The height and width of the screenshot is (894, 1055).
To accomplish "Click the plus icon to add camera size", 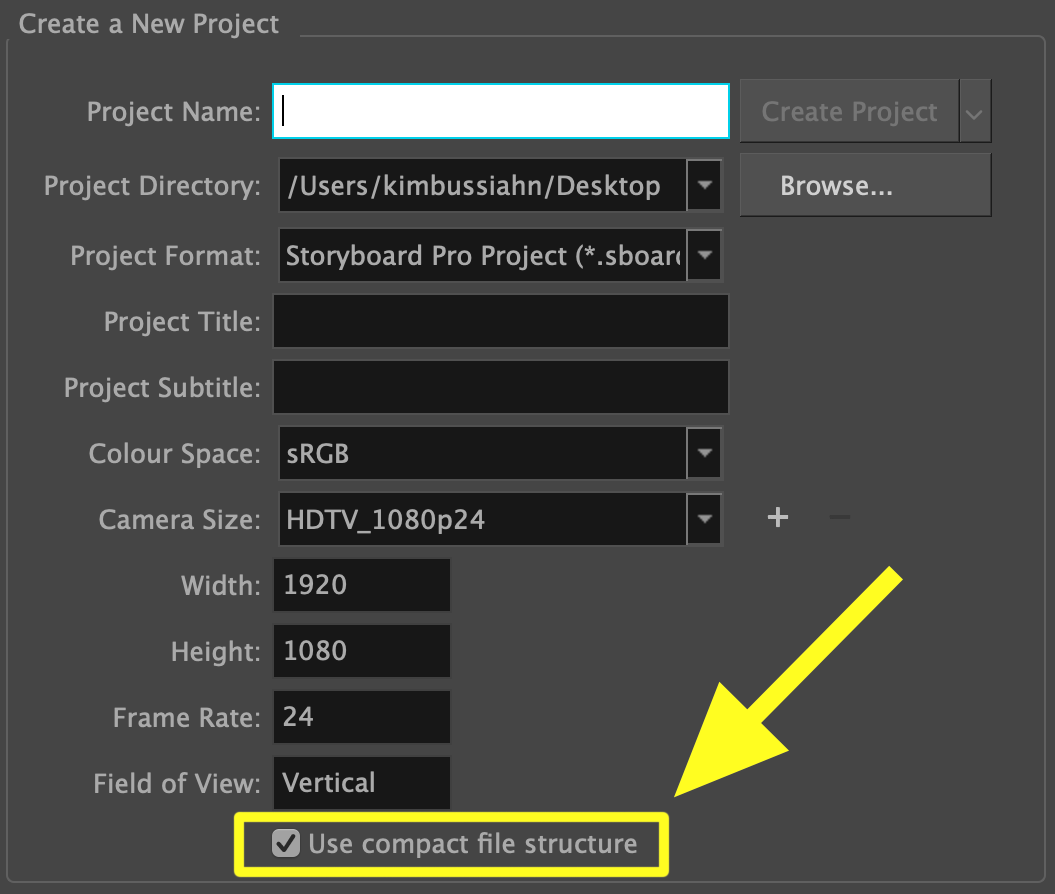I will (x=777, y=517).
